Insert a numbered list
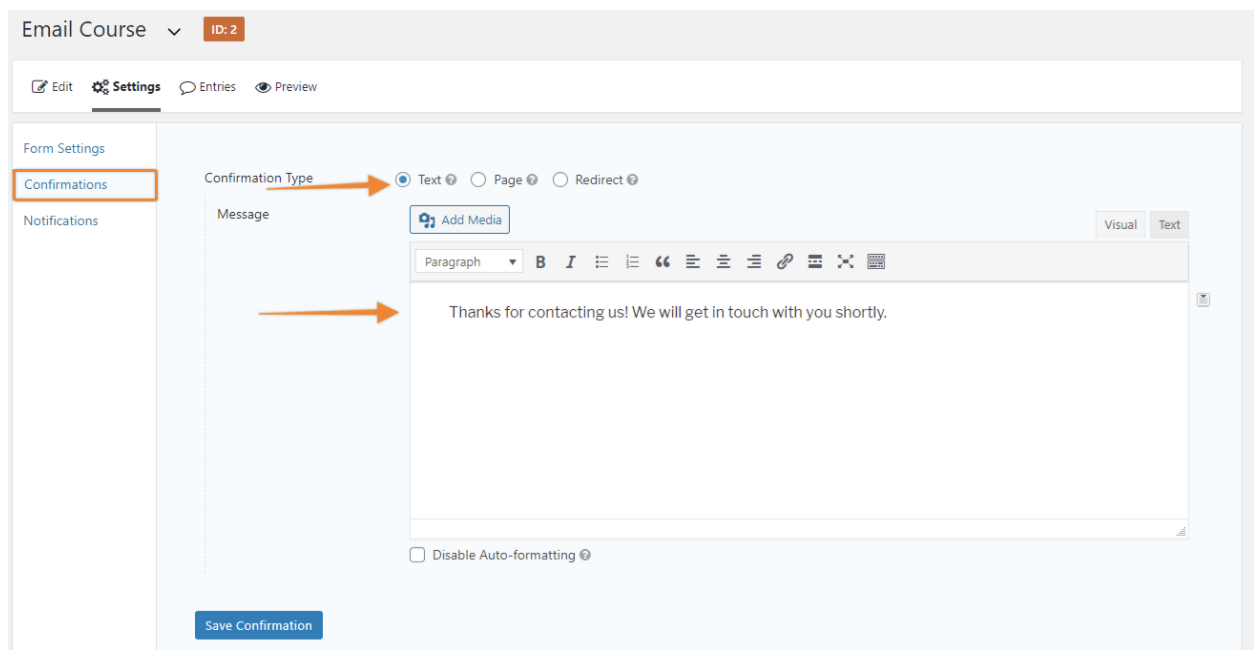 (x=632, y=262)
